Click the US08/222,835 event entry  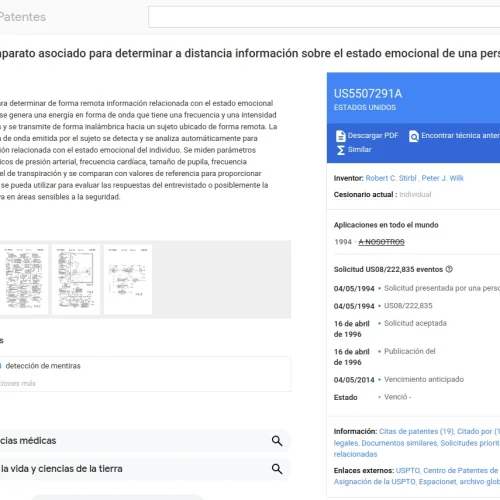tap(408, 306)
